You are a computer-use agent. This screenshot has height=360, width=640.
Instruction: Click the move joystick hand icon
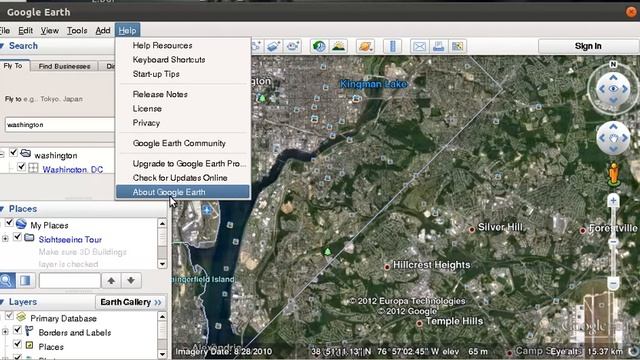[613, 138]
